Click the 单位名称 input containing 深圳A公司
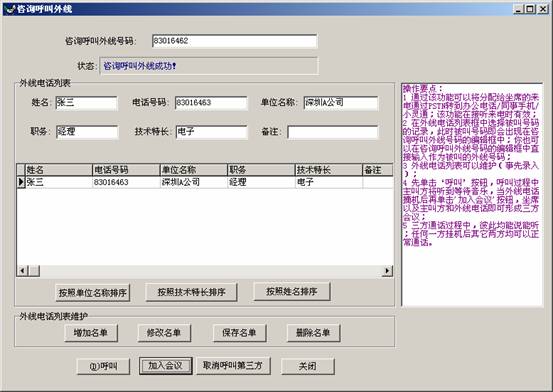Image resolution: width=553 pixels, height=392 pixels. click(341, 103)
